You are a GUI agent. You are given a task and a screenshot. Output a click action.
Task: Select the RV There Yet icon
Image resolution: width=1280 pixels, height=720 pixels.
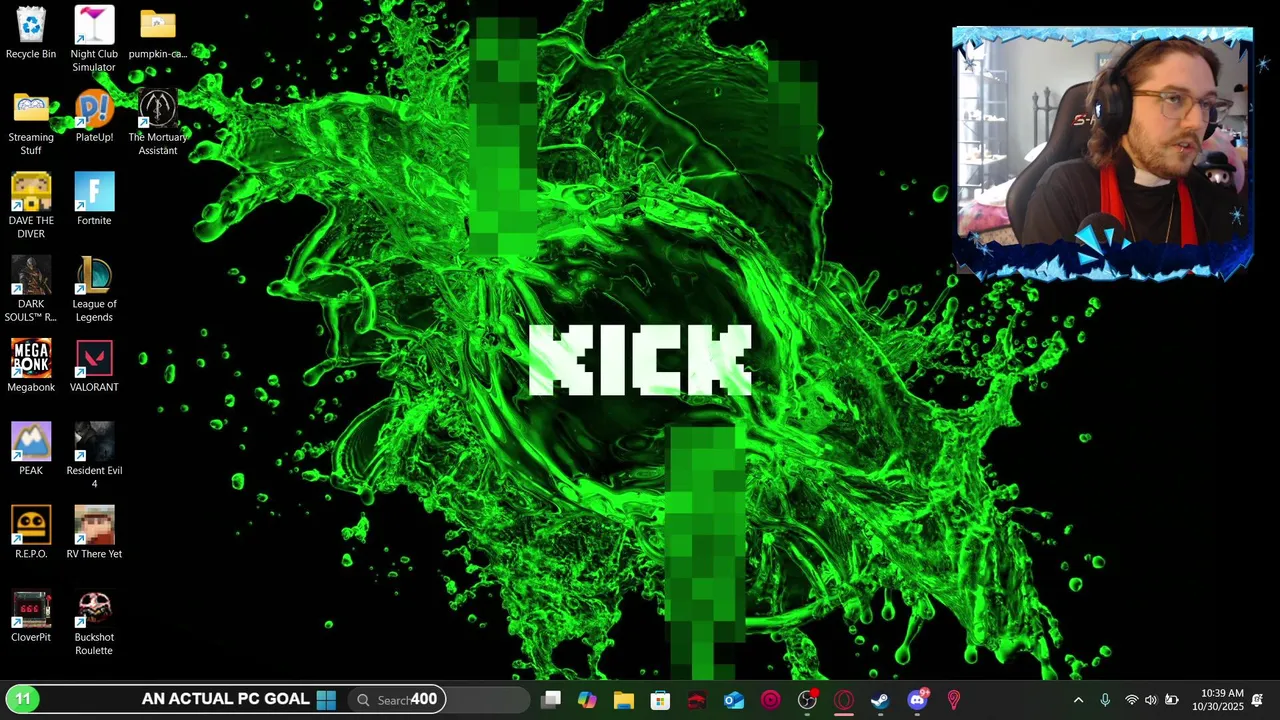coord(94,532)
